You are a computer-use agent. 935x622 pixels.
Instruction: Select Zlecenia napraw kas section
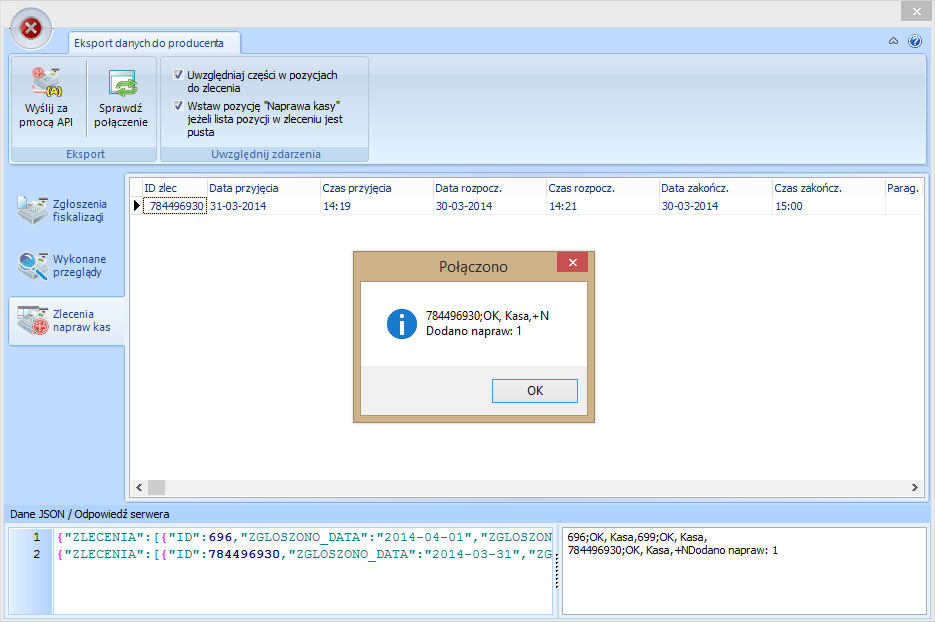[66, 320]
